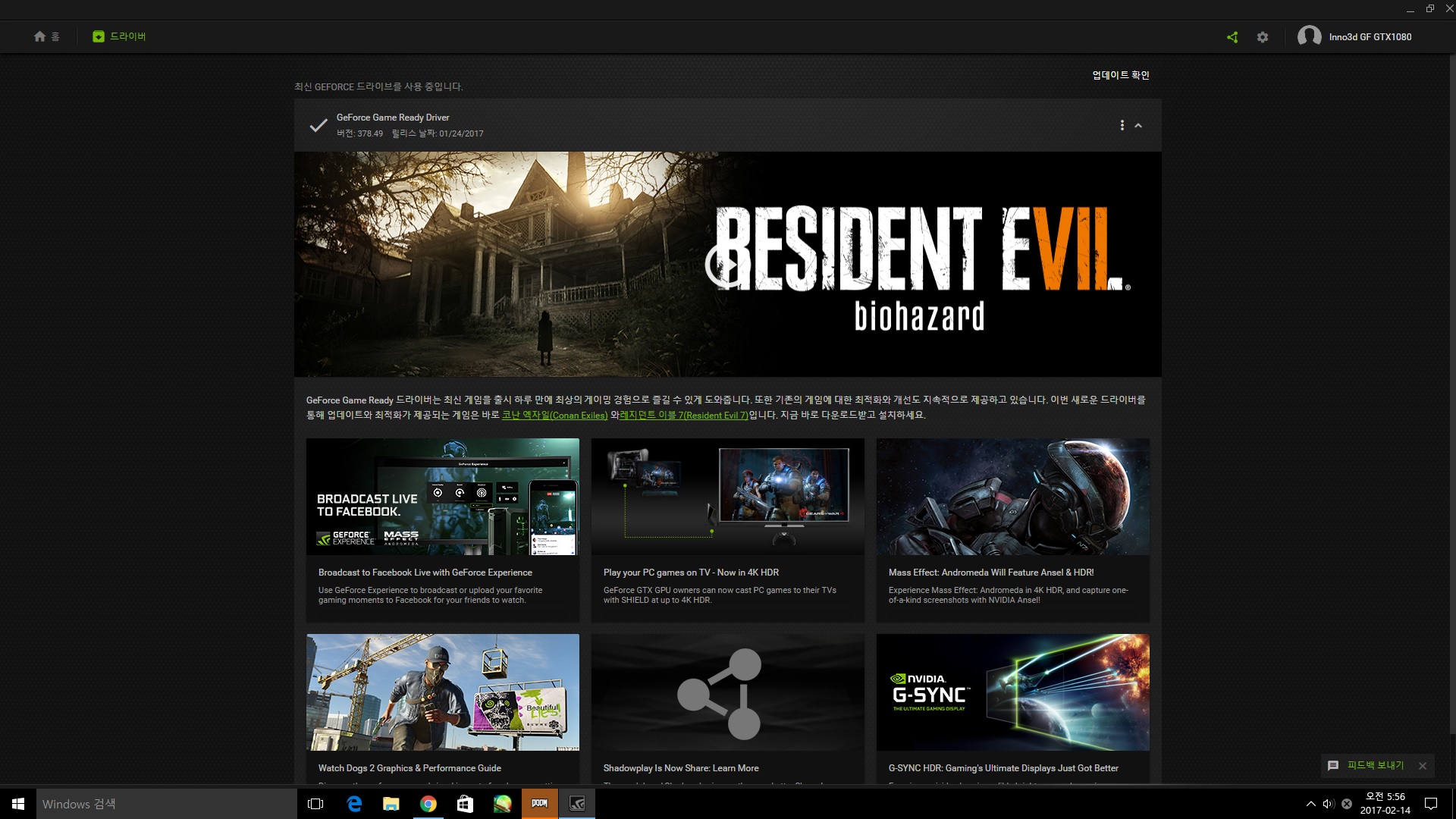Open the Resident Evil 7 link
The width and height of the screenshot is (1456, 819).
(x=684, y=416)
